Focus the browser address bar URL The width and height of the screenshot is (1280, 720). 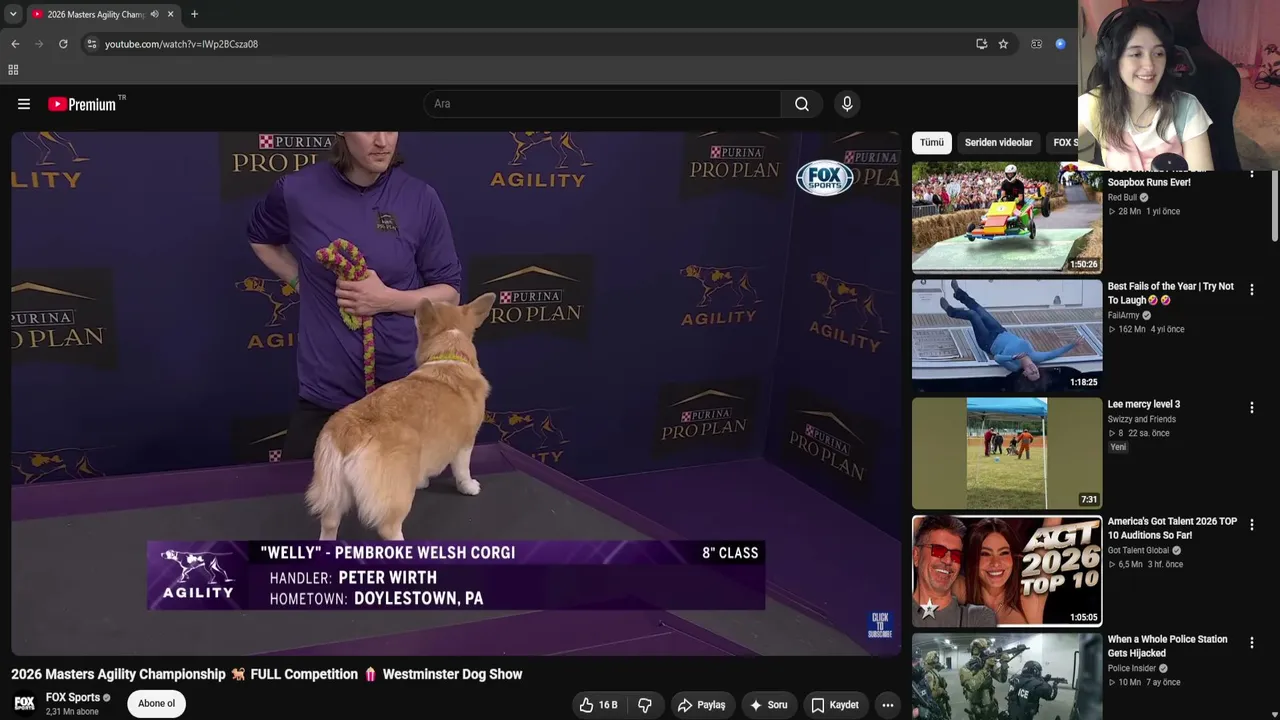pyautogui.click(x=181, y=44)
